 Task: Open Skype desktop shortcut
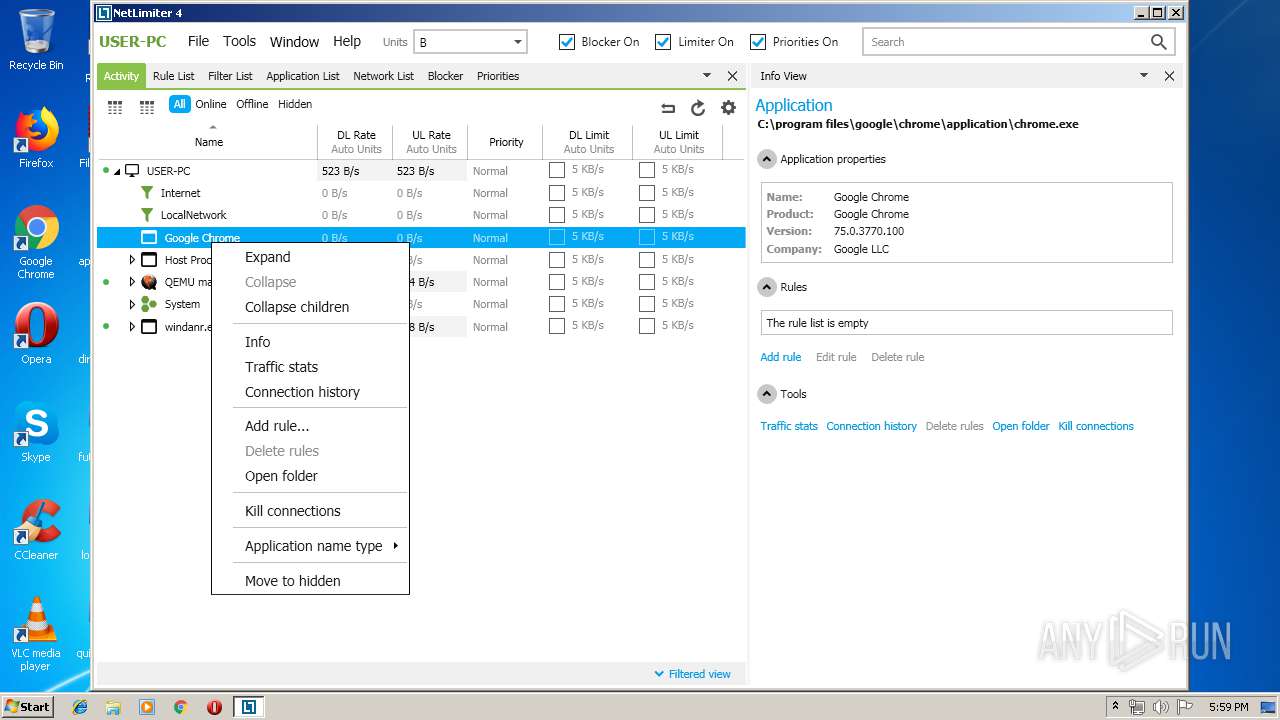[x=36, y=432]
